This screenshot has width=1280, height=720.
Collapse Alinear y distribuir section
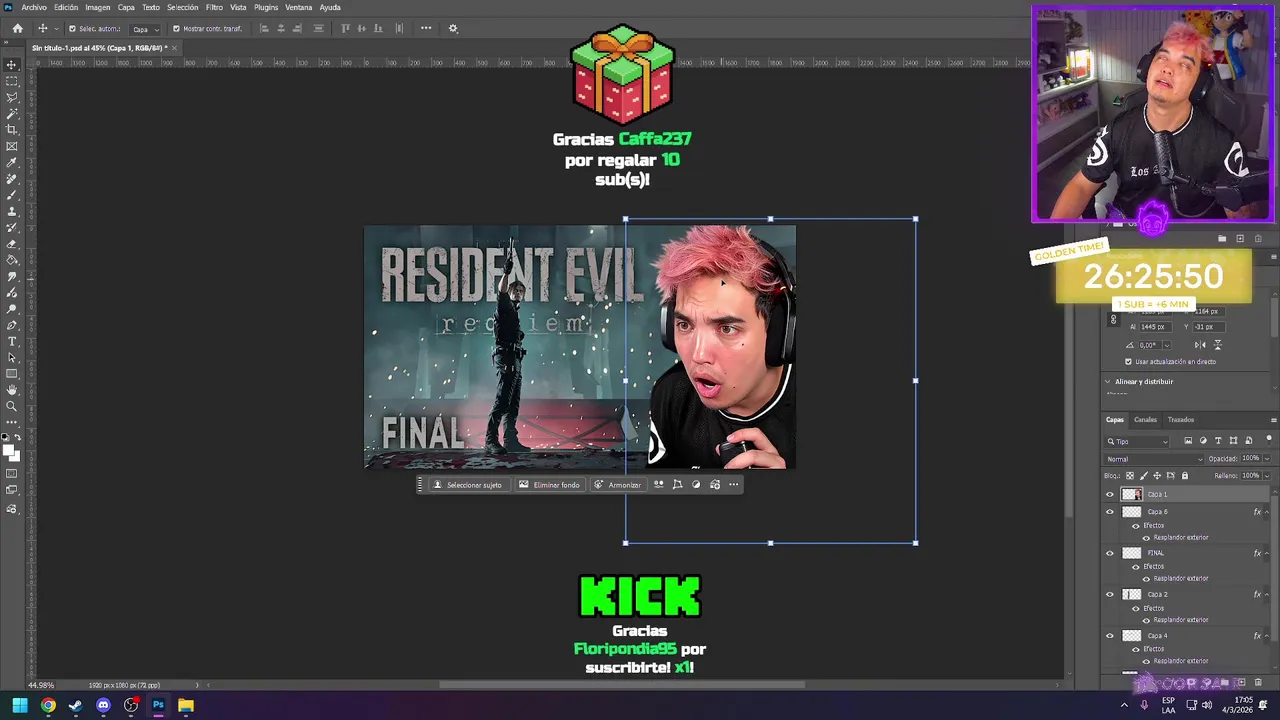coord(1108,381)
